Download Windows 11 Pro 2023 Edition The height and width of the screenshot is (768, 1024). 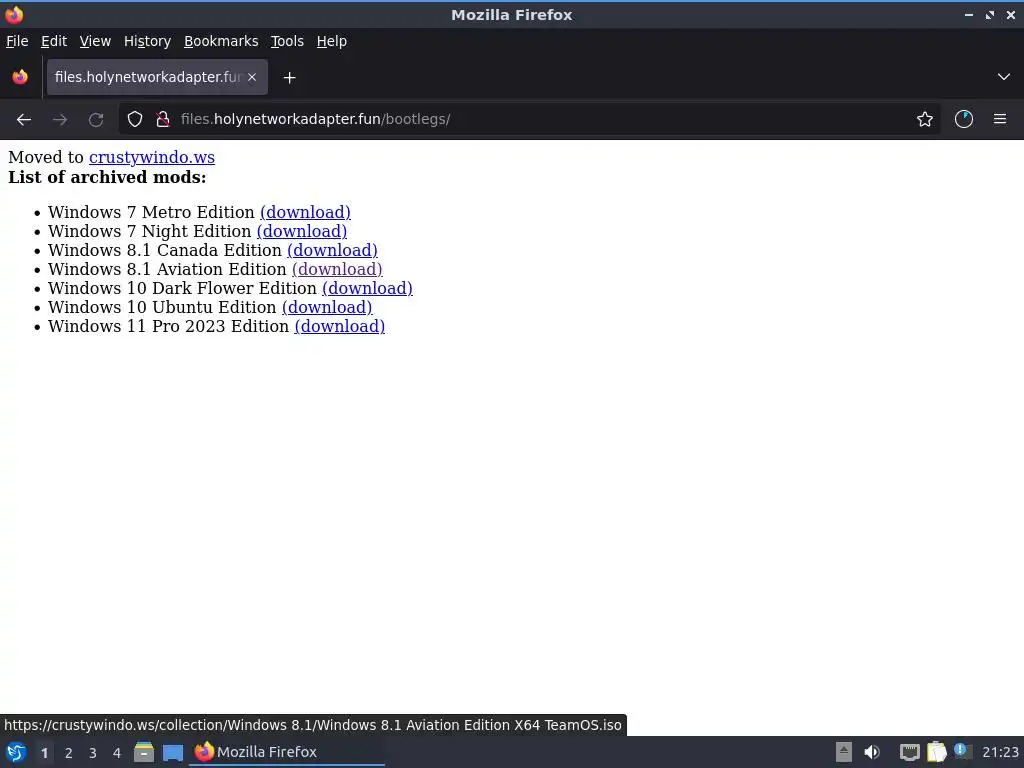(340, 326)
